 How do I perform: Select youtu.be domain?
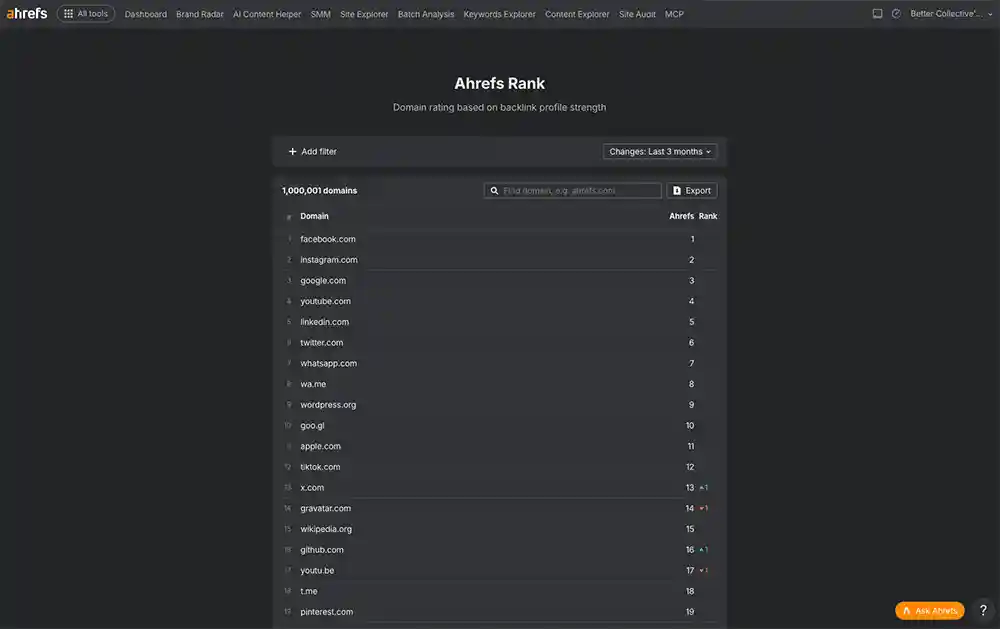[x=317, y=570]
